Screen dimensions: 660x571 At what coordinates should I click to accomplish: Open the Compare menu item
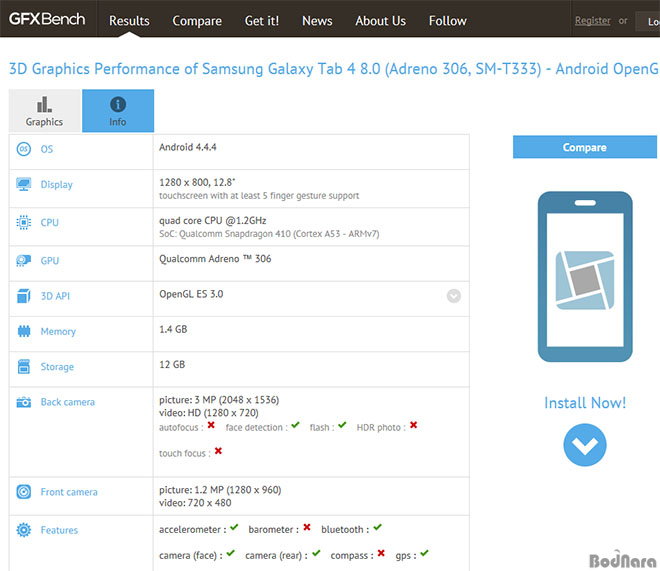(197, 21)
